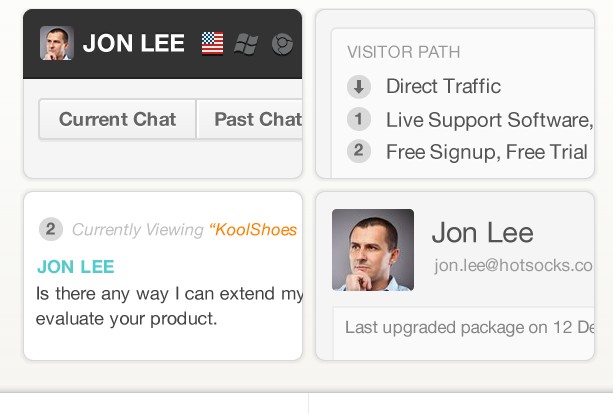The image size is (613, 414).
Task: Switch to the Current Chat tab
Action: pyautogui.click(x=117, y=119)
